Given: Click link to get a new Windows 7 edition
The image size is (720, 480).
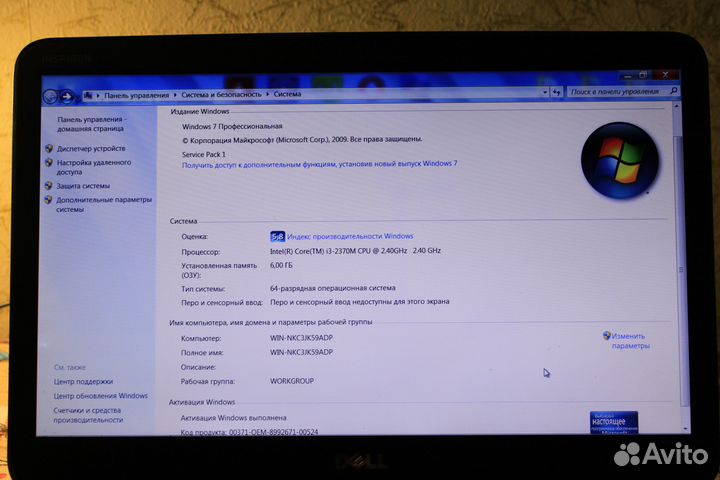Looking at the screenshot, I should tap(320, 164).
